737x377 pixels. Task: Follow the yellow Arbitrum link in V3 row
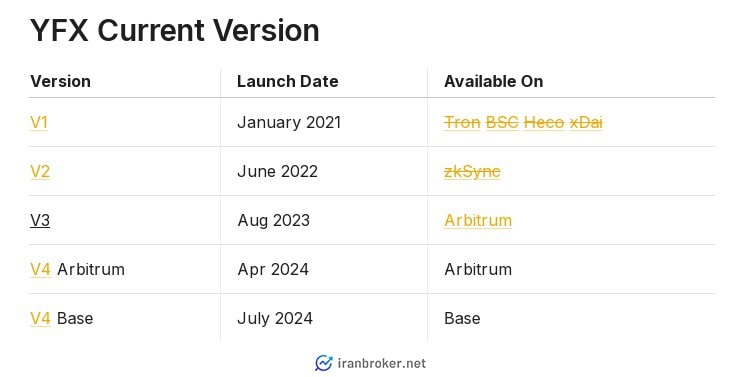tap(478, 220)
